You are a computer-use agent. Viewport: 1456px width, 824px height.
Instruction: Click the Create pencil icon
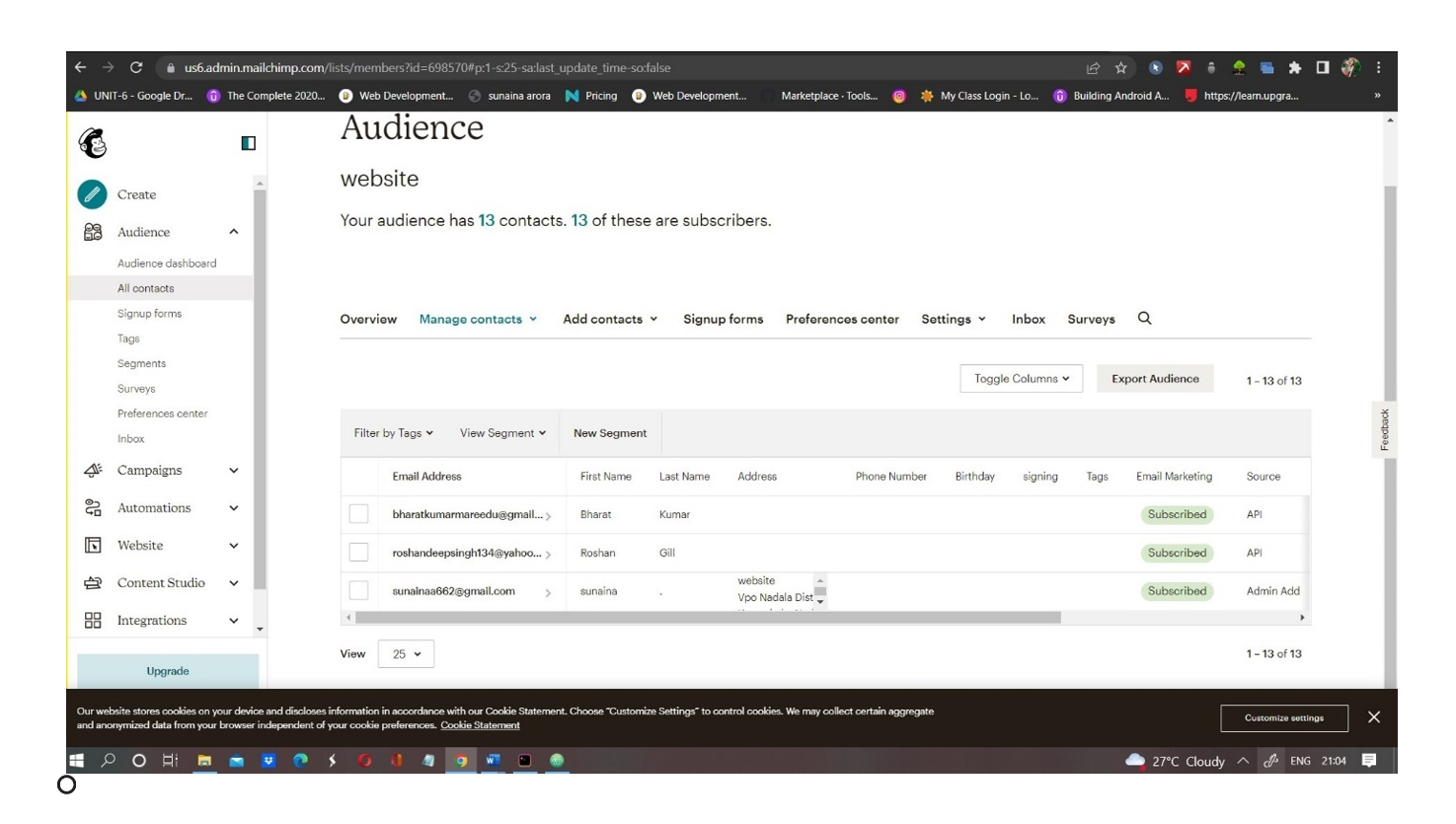pyautogui.click(x=92, y=194)
